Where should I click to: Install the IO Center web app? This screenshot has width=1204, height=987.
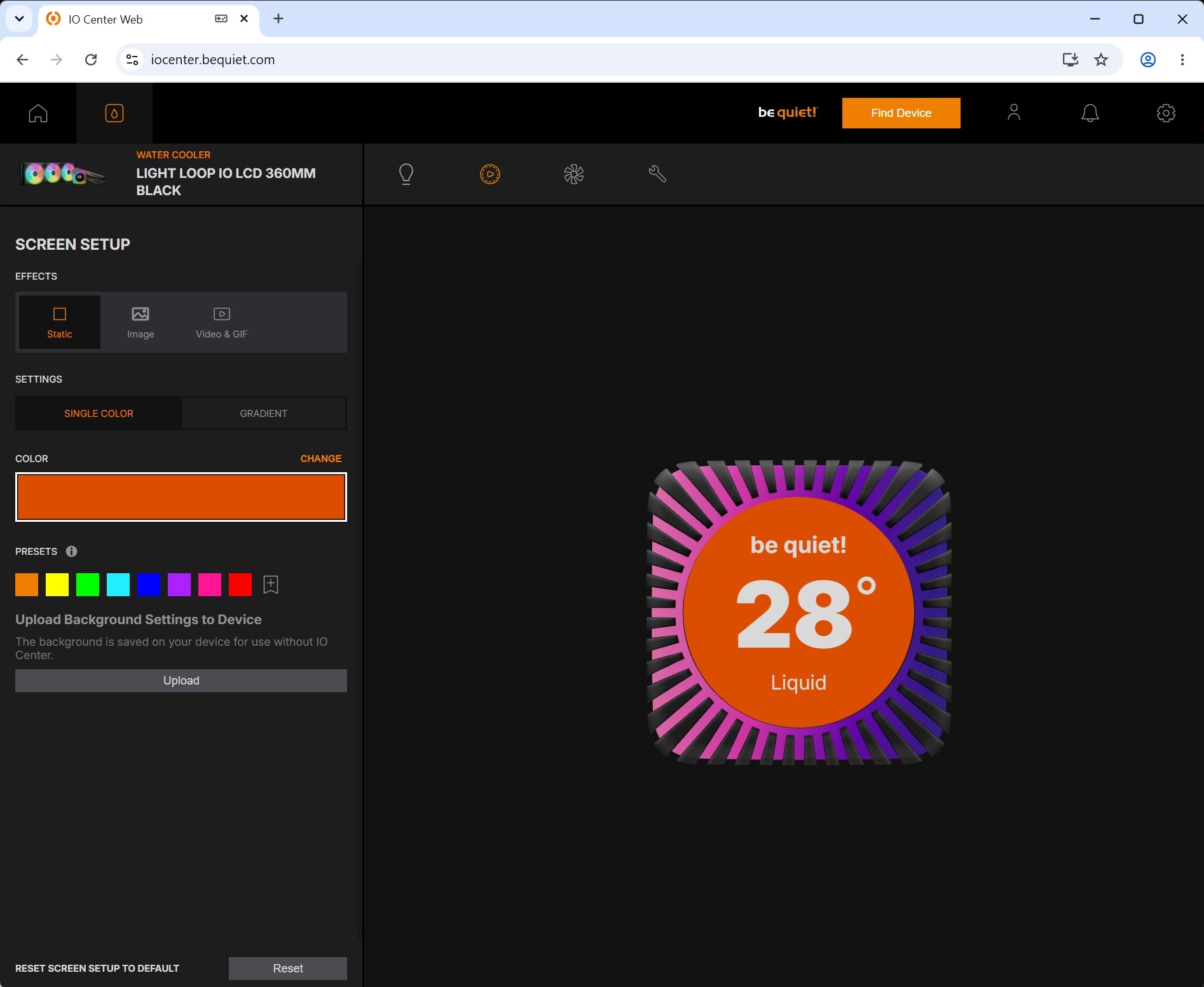click(x=1071, y=60)
